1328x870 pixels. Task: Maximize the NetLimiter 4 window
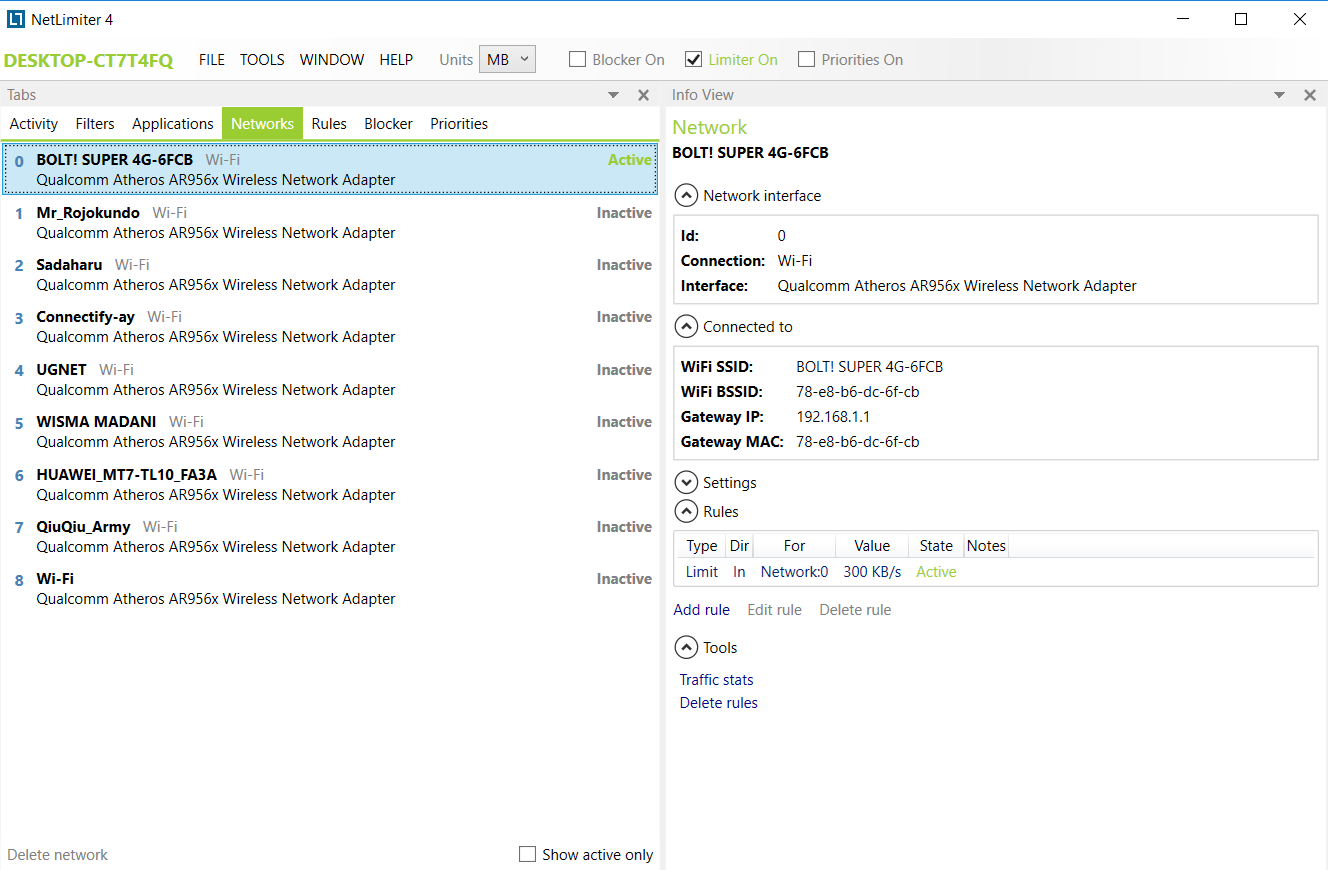coord(1241,19)
